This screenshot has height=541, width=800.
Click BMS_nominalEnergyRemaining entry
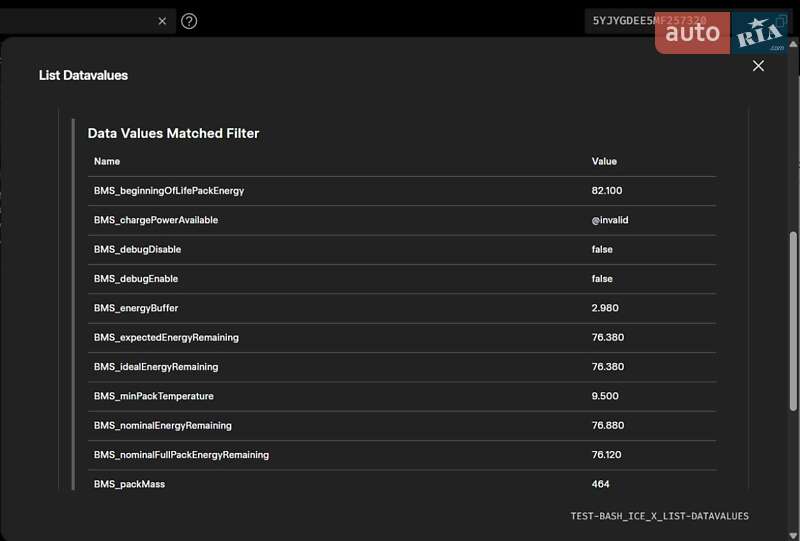click(163, 425)
